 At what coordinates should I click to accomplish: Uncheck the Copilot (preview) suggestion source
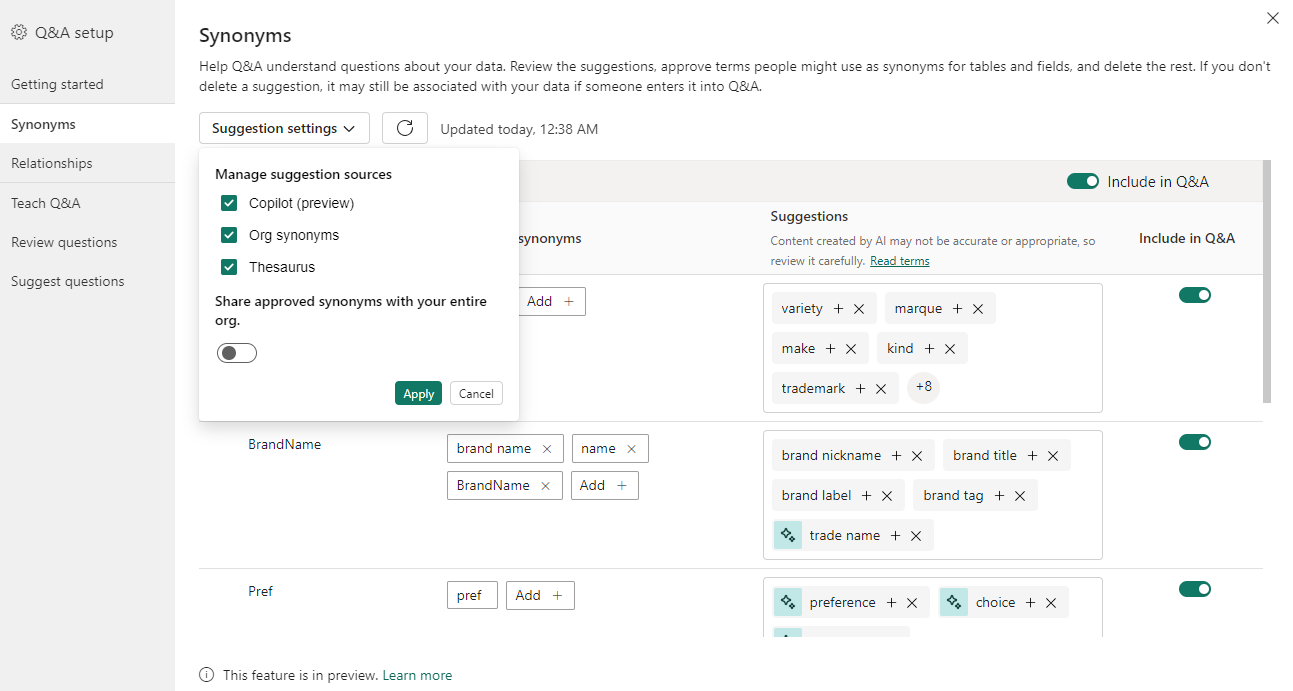coord(229,202)
